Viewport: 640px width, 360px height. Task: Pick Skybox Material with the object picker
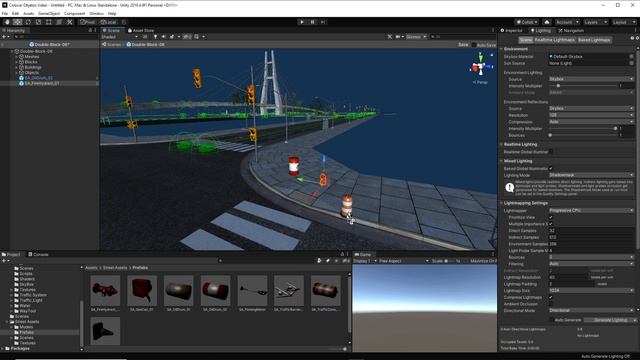click(x=631, y=57)
